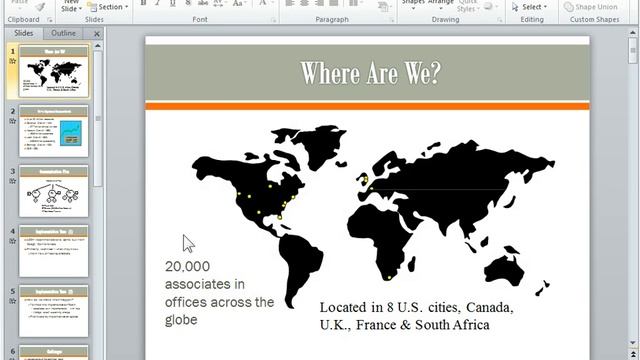Screen dimensions: 640x360
Task: Click the "Located in 8 U.S. cities" text
Action: [416, 316]
